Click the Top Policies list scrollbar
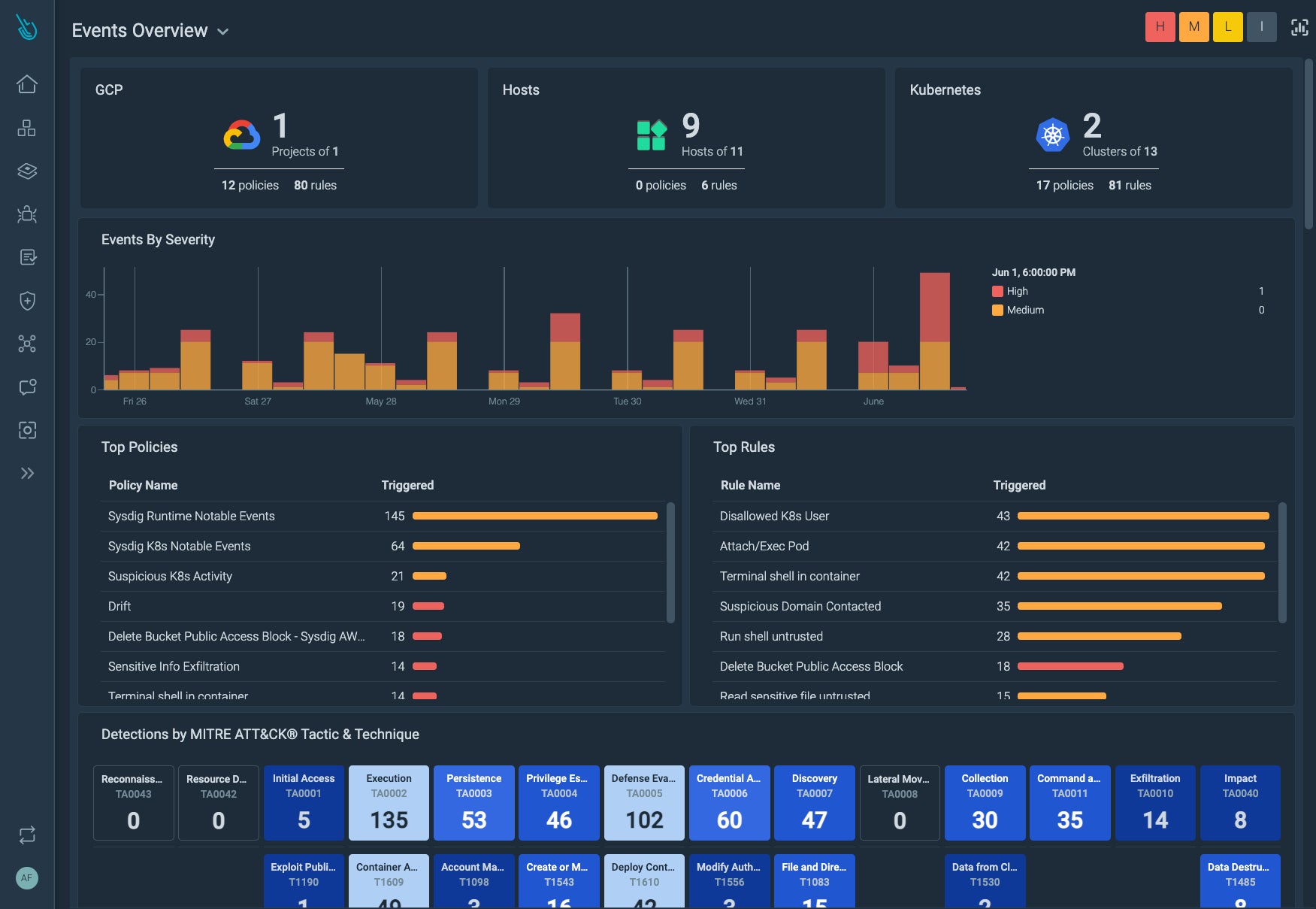This screenshot has height=909, width=1316. pos(670,562)
